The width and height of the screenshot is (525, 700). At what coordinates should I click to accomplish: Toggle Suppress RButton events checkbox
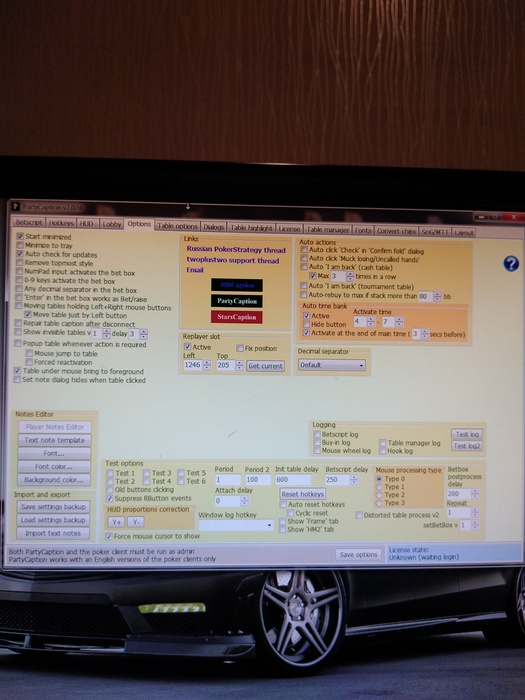109,498
